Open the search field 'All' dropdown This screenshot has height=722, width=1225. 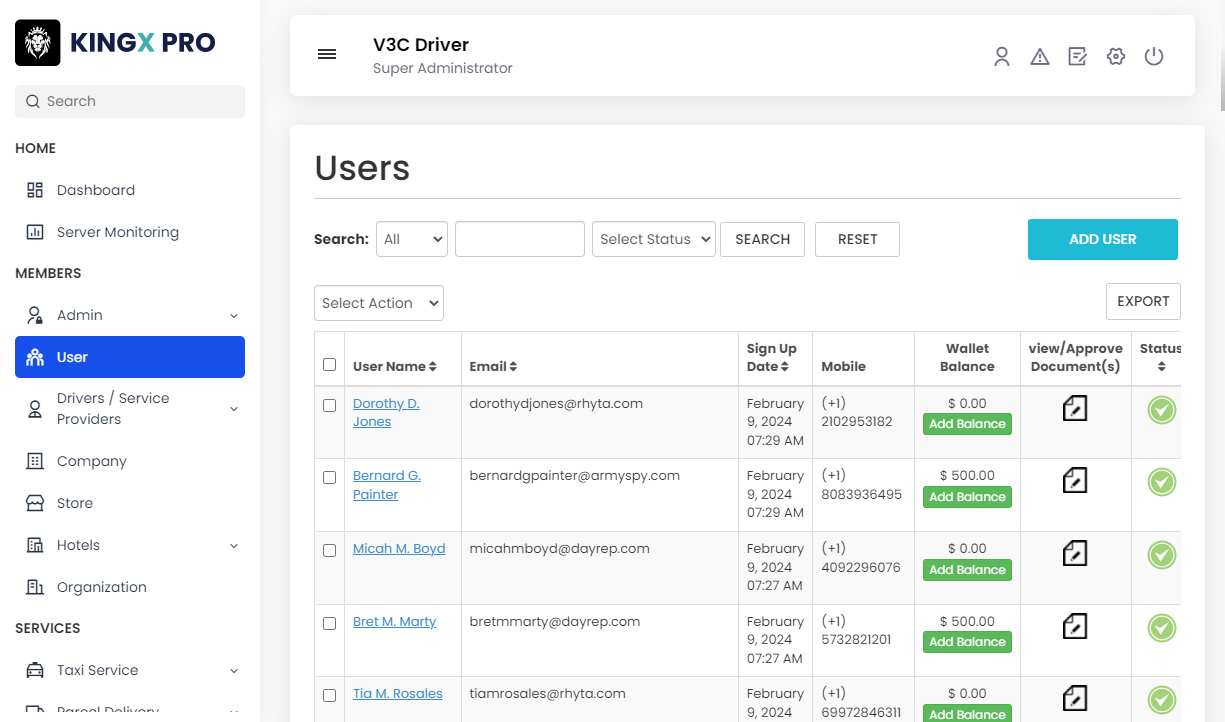(412, 239)
